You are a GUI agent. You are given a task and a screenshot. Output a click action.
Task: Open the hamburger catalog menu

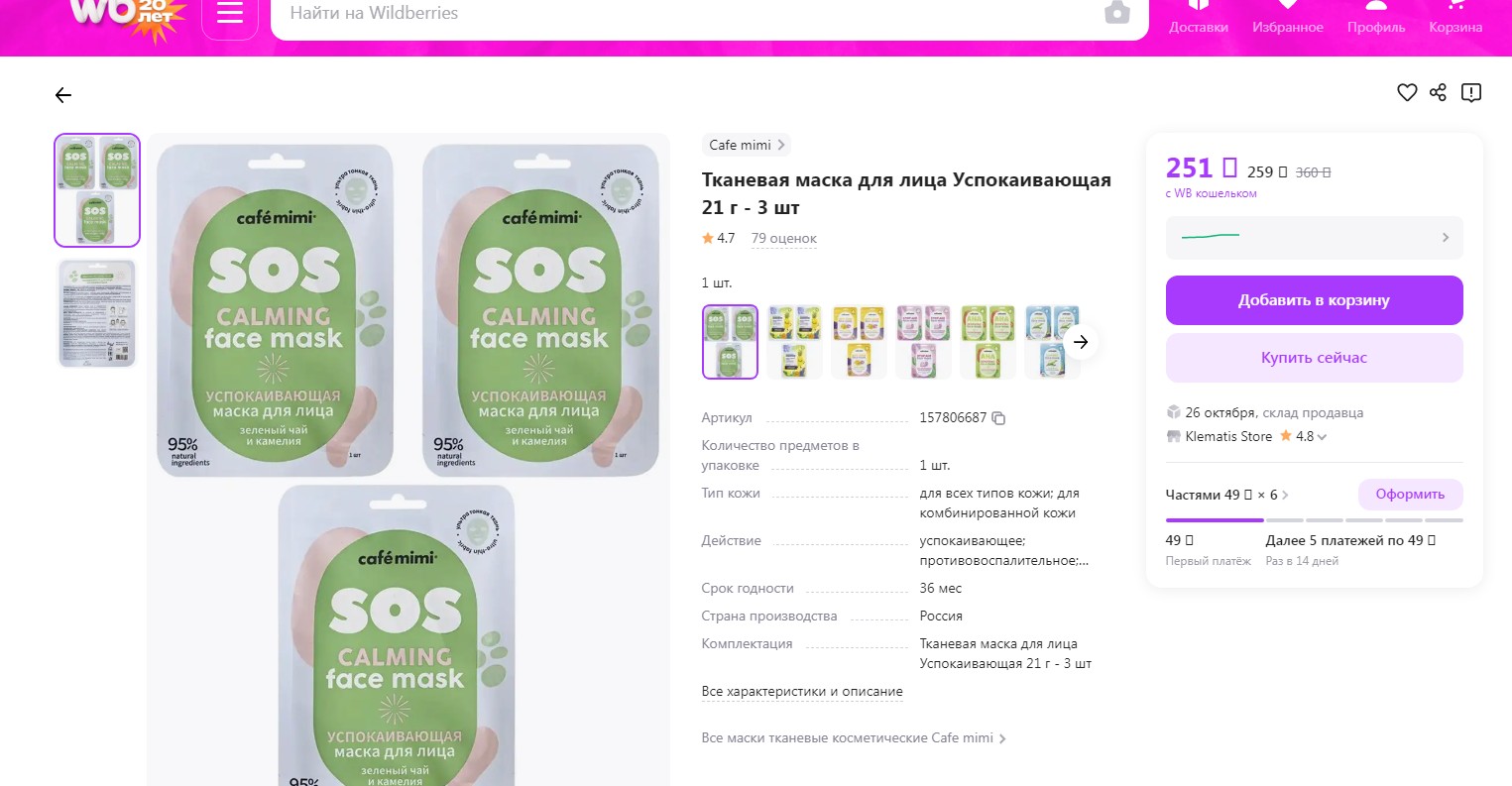coord(230,14)
